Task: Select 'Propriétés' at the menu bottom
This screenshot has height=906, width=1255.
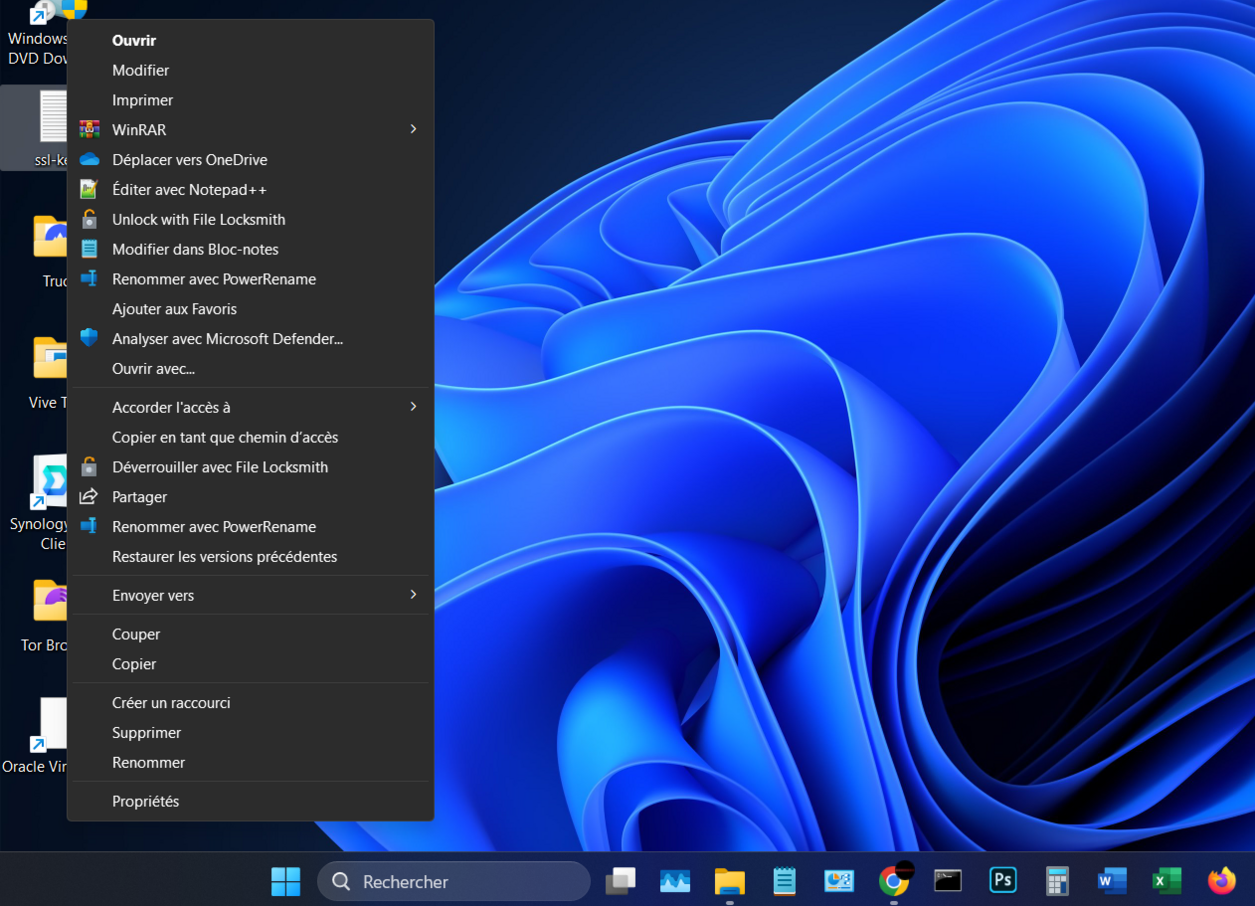Action: tap(146, 801)
